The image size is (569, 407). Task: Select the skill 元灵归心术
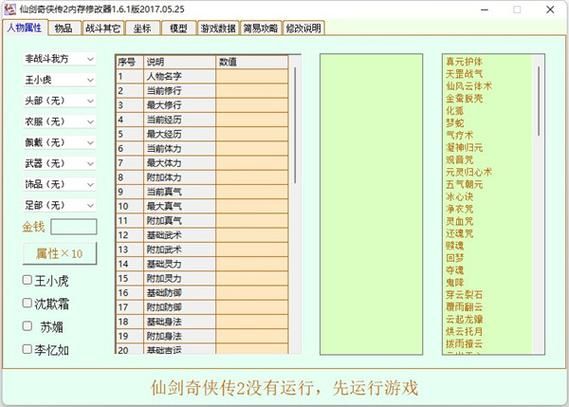[468, 172]
